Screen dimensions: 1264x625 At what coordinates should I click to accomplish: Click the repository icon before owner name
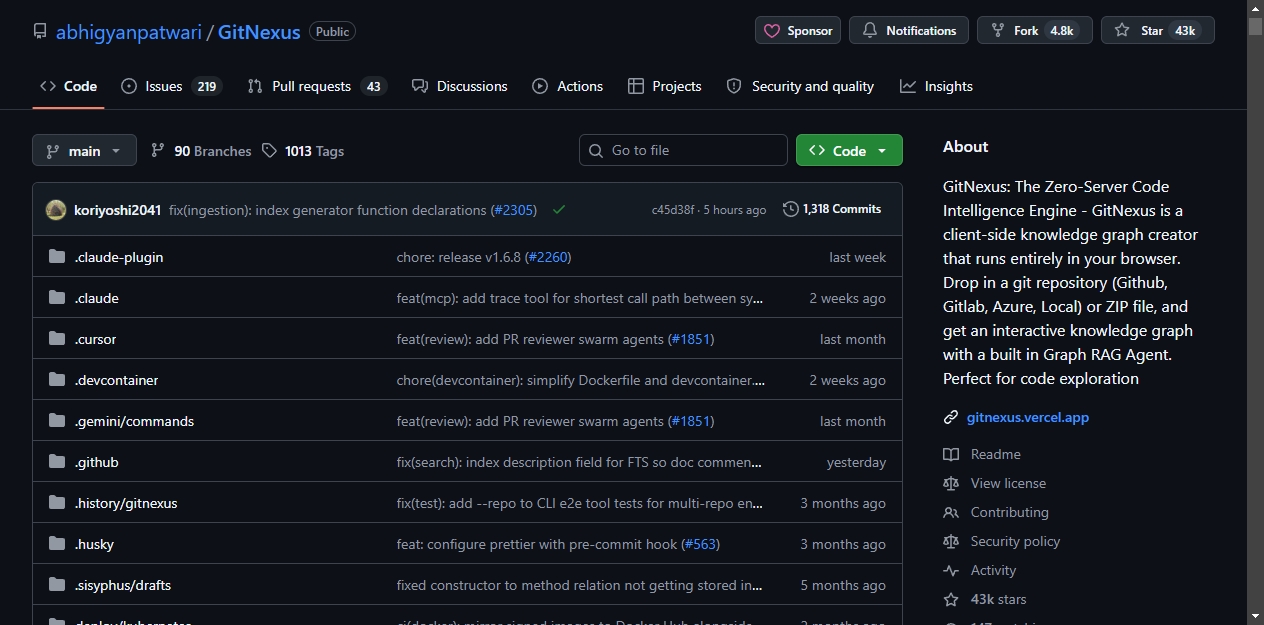pos(40,31)
